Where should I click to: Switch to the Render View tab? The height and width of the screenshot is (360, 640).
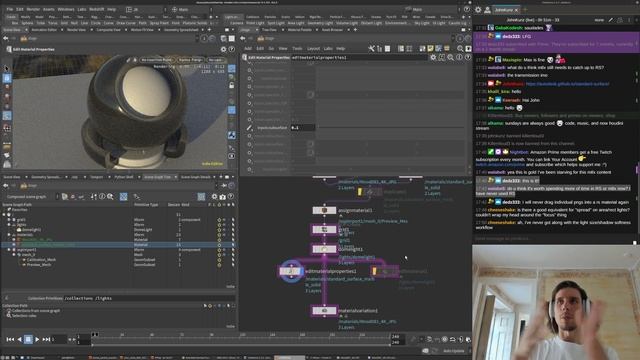coord(76,30)
